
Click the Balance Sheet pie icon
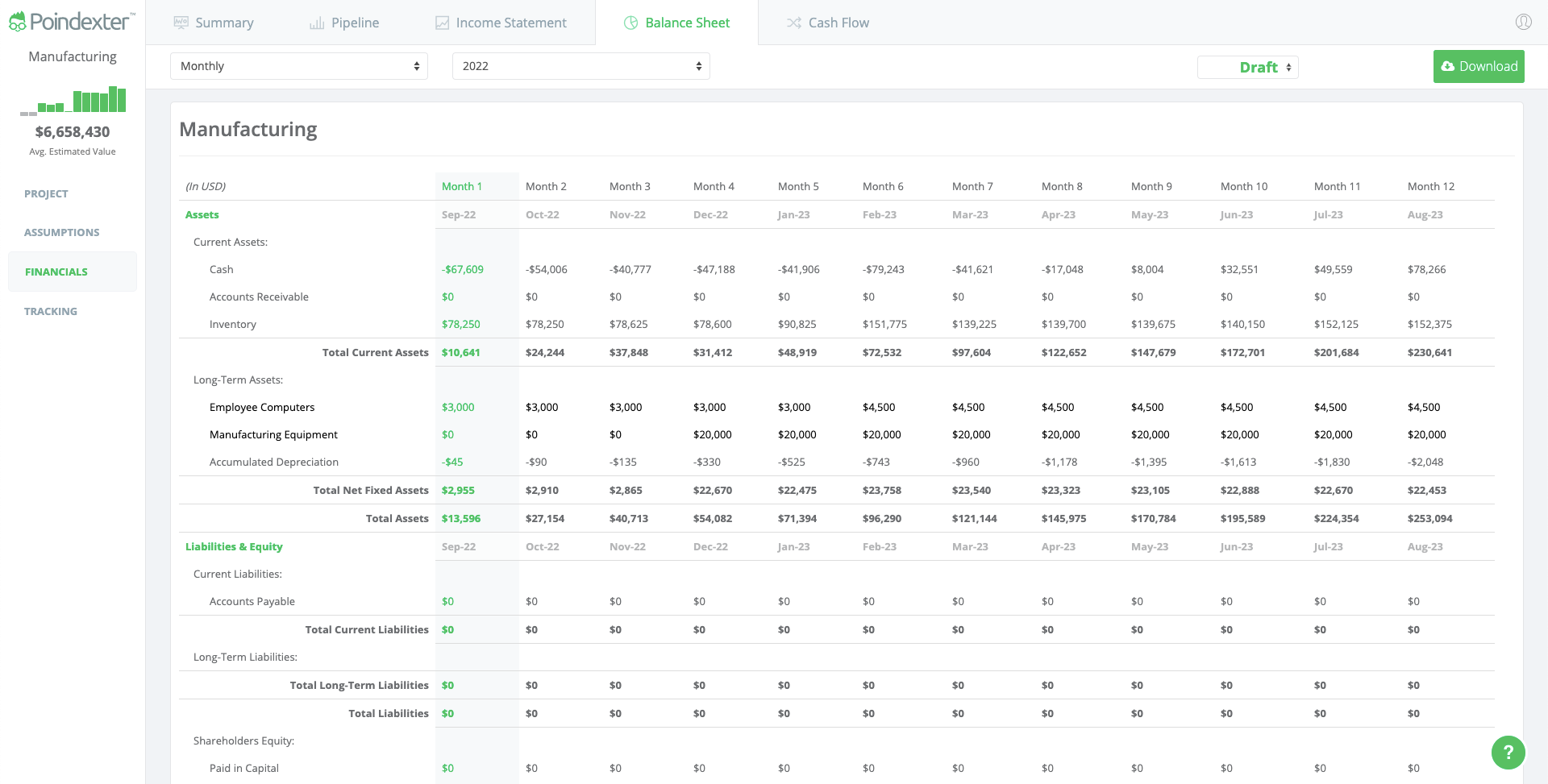coord(631,23)
